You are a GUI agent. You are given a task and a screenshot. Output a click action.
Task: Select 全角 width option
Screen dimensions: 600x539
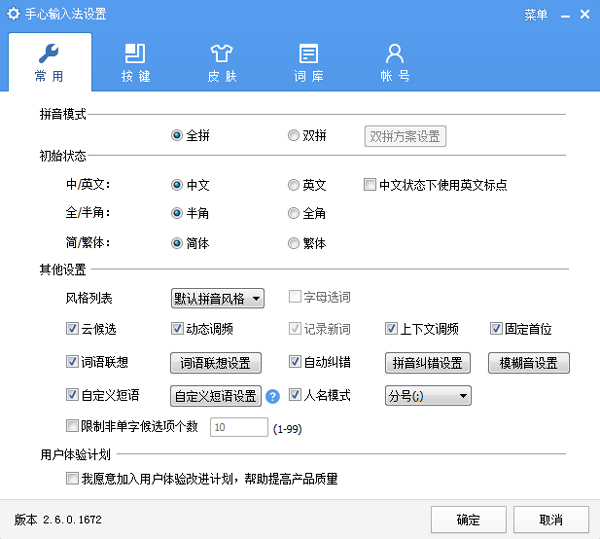coord(293,213)
